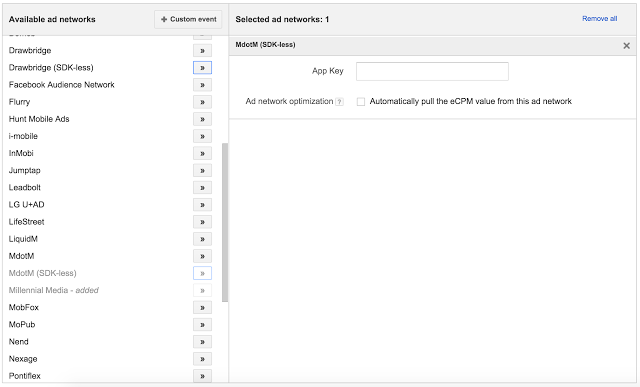Viewport: 640px width, 387px height.
Task: Add Jumptap via its arrow button
Action: [202, 171]
